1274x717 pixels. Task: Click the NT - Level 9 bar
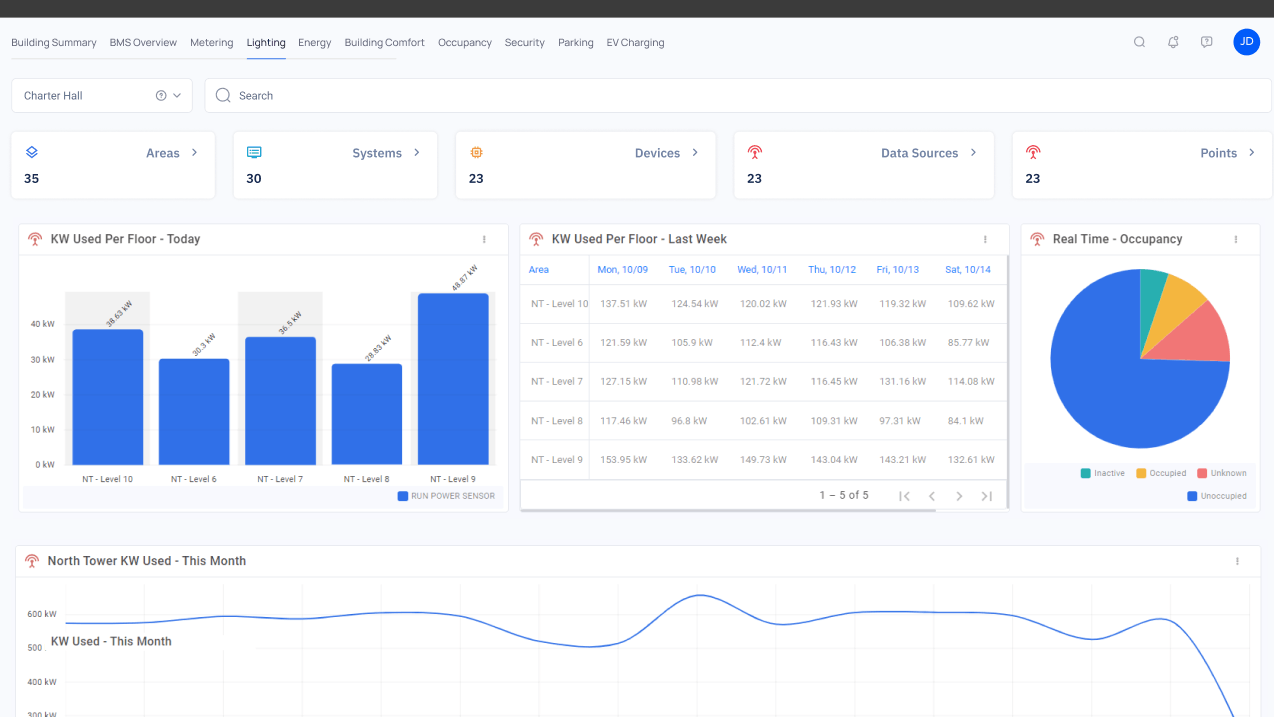point(453,378)
